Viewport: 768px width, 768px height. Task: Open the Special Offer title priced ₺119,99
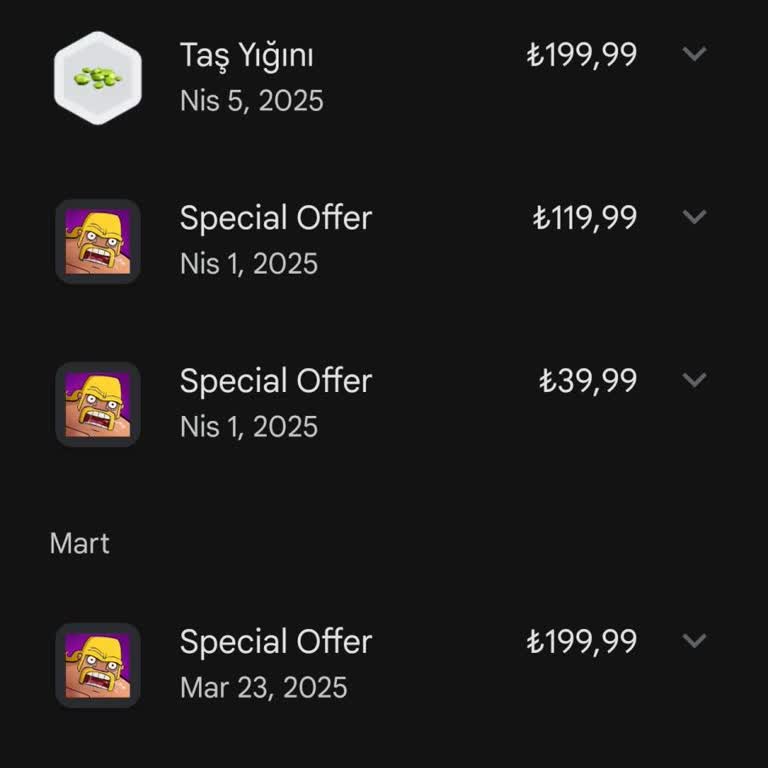click(x=275, y=218)
